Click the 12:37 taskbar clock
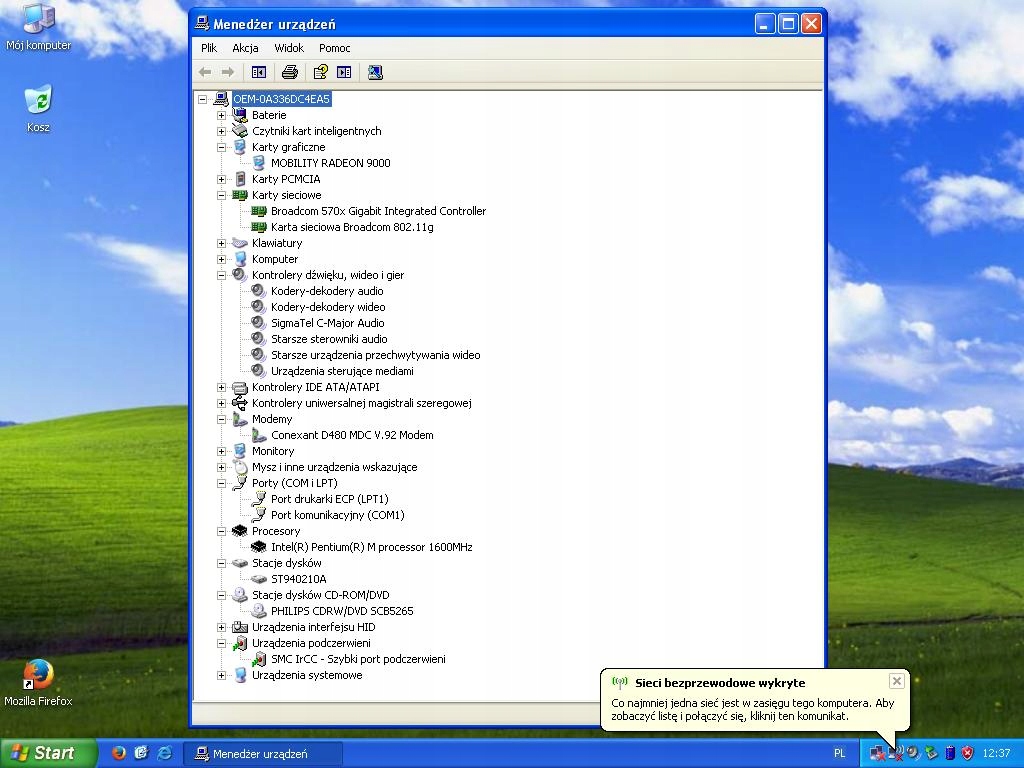Viewport: 1024px width, 768px height. [x=996, y=754]
